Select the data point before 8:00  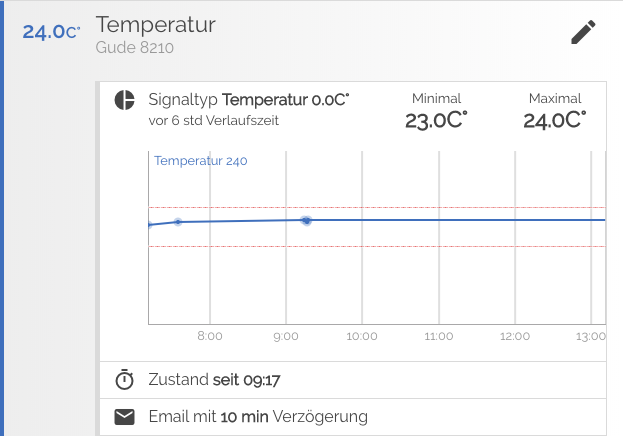178,222
